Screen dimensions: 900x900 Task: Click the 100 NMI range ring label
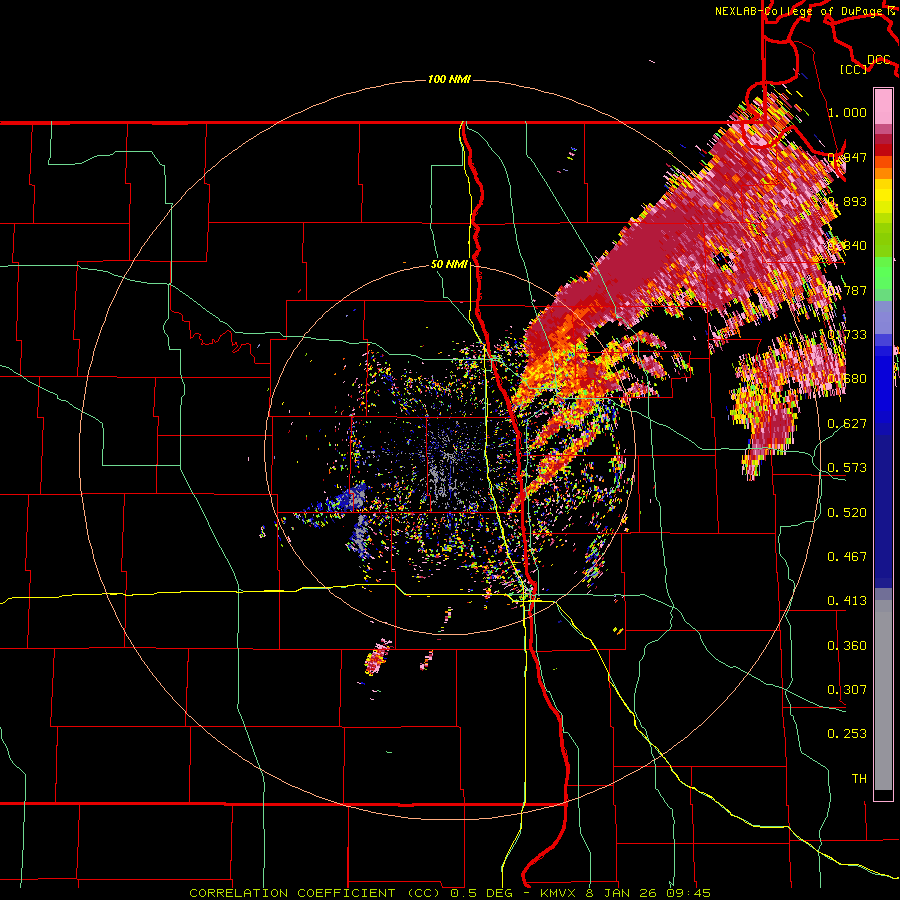449,79
